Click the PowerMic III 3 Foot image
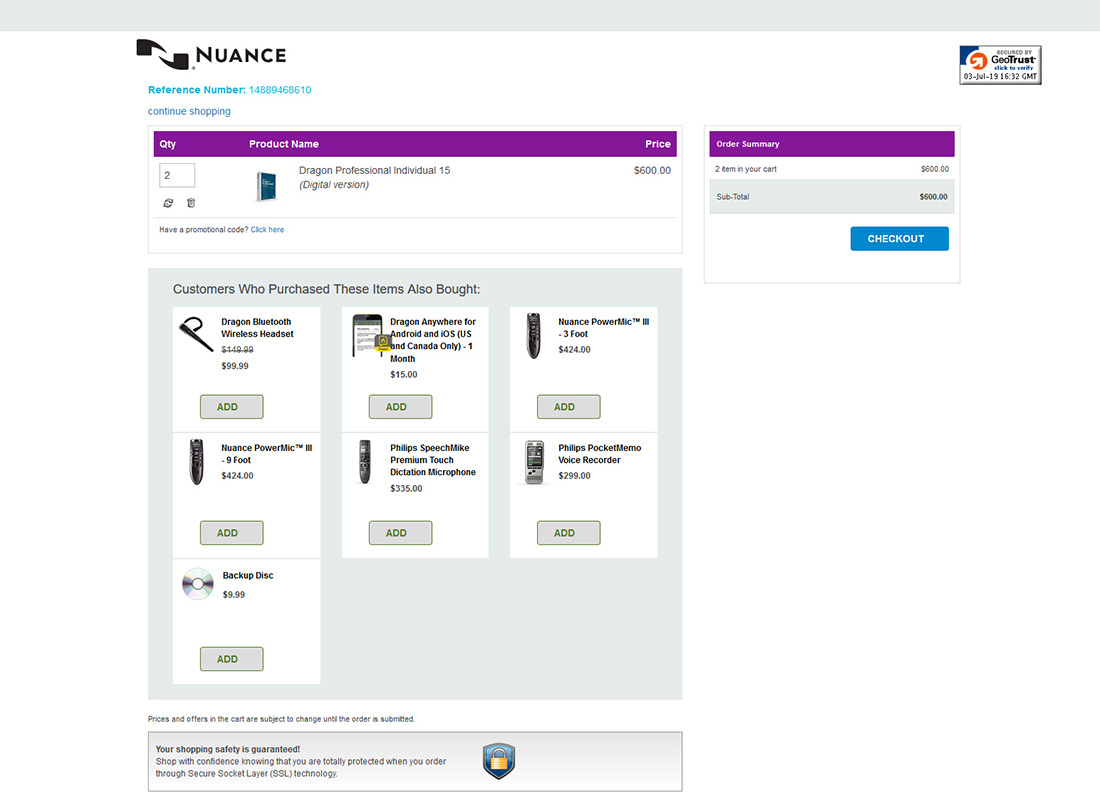1100x800 pixels. click(534, 336)
